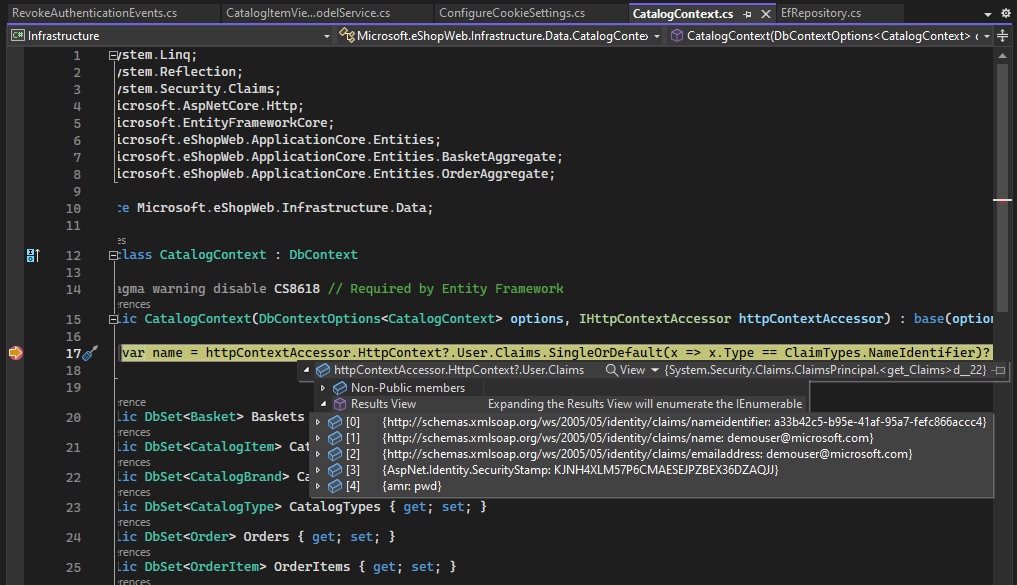The height and width of the screenshot is (585, 1017).
Task: Collapse the CatalogContext class outline on line 12
Action: point(113,255)
